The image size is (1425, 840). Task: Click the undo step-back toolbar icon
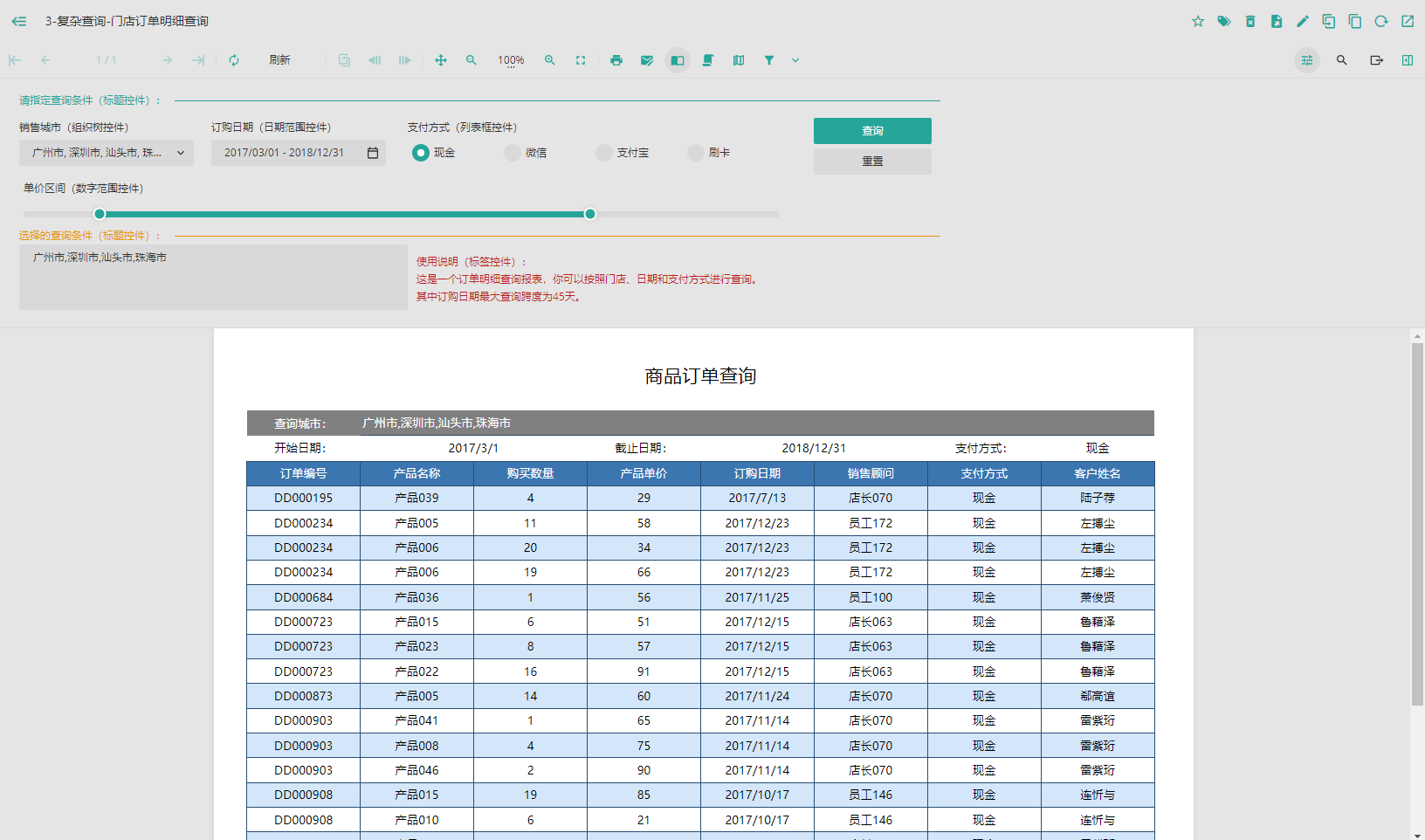(375, 60)
